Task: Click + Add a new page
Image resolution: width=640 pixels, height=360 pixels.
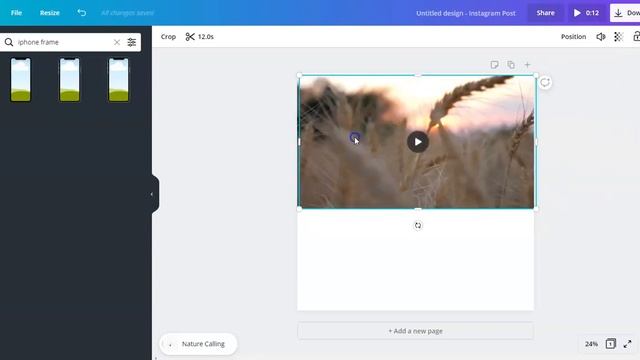Action: click(416, 331)
